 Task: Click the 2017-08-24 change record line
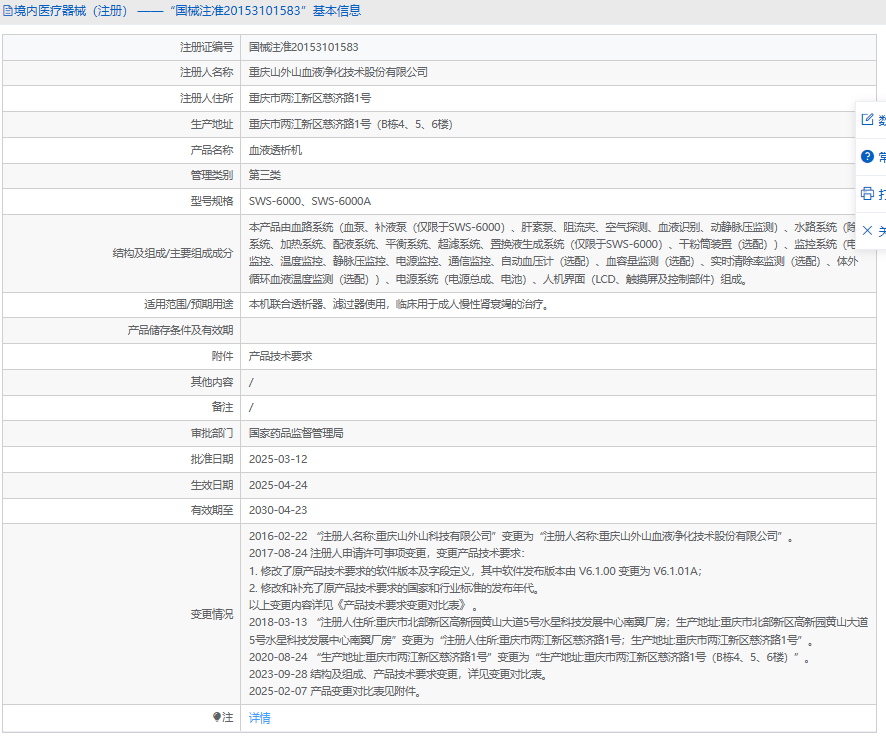pyautogui.click(x=386, y=553)
